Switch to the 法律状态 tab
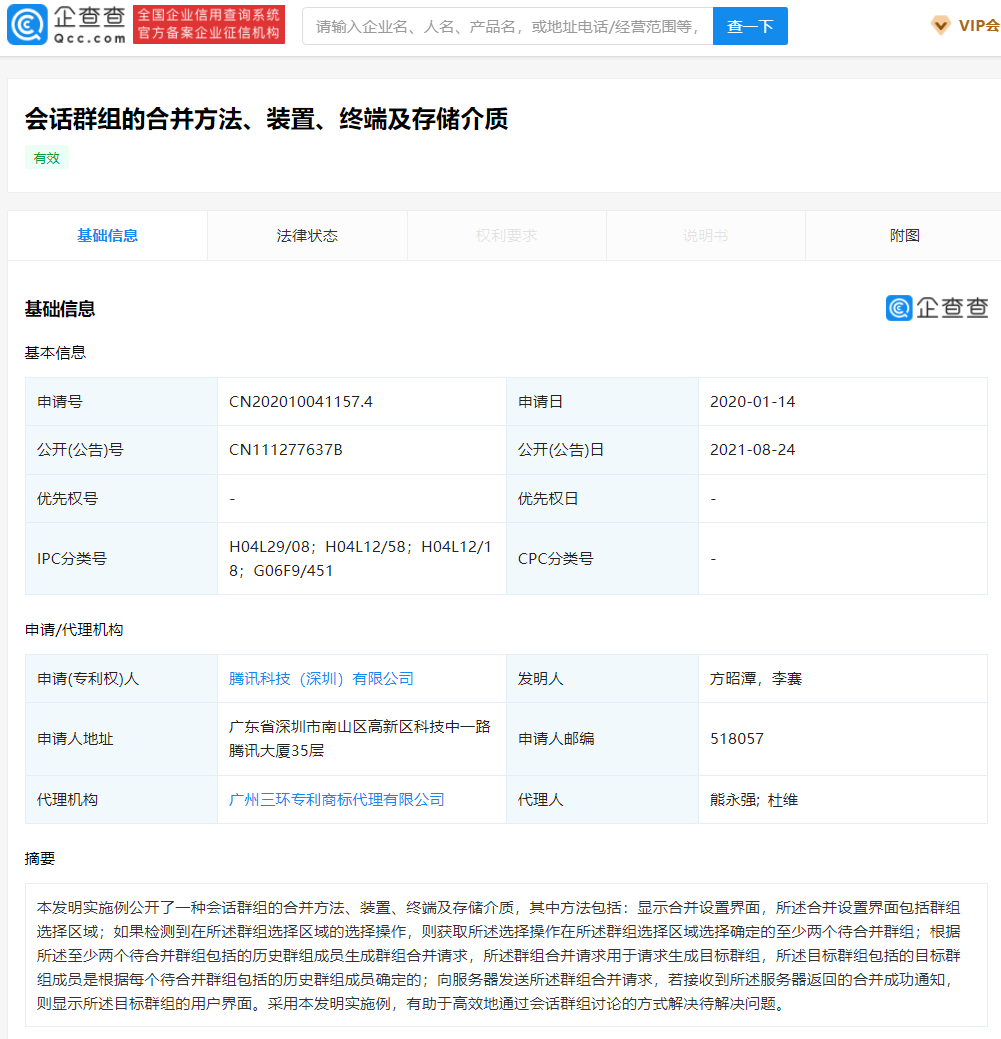Image resolution: width=1001 pixels, height=1039 pixels. (307, 236)
